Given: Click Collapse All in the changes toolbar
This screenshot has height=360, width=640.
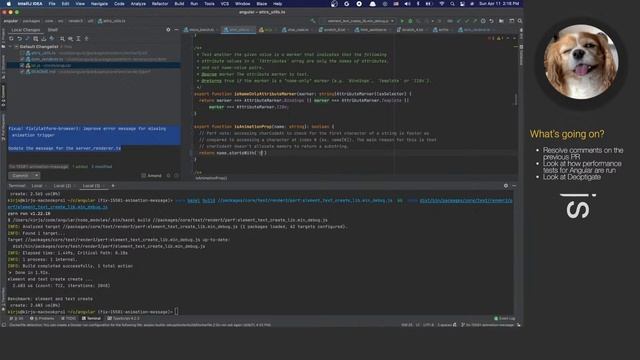Looking at the screenshot, I should coord(87,39).
